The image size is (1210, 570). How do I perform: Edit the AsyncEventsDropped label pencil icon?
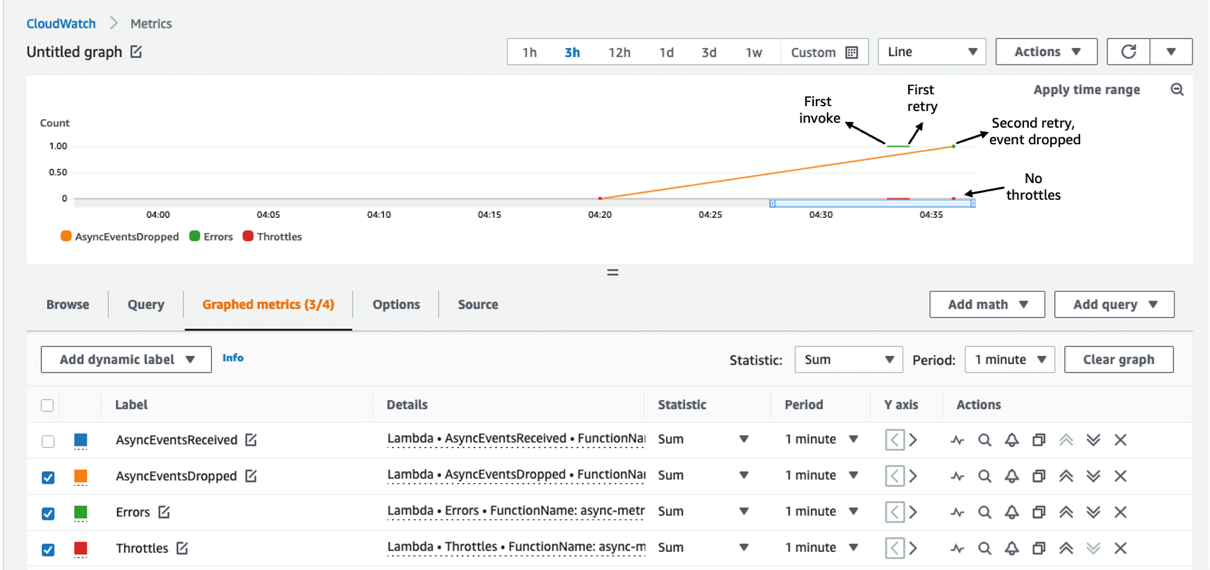[251, 476]
